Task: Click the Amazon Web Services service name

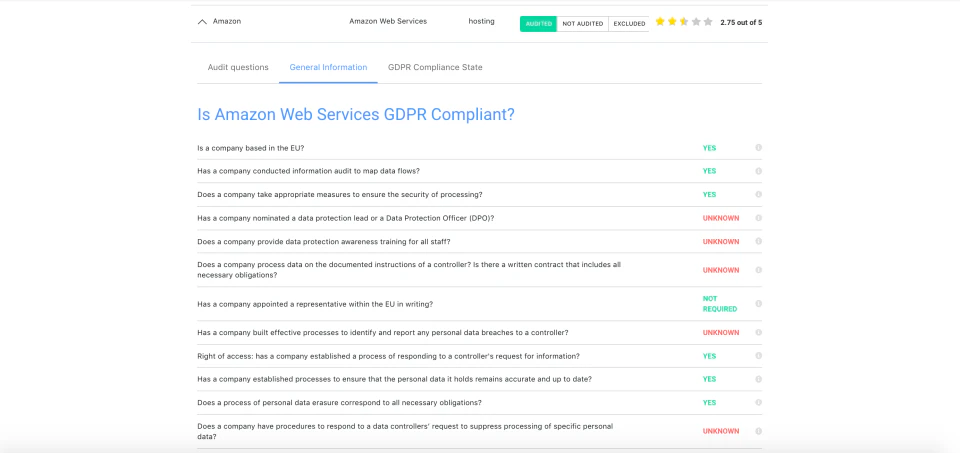Action: pyautogui.click(x=388, y=21)
